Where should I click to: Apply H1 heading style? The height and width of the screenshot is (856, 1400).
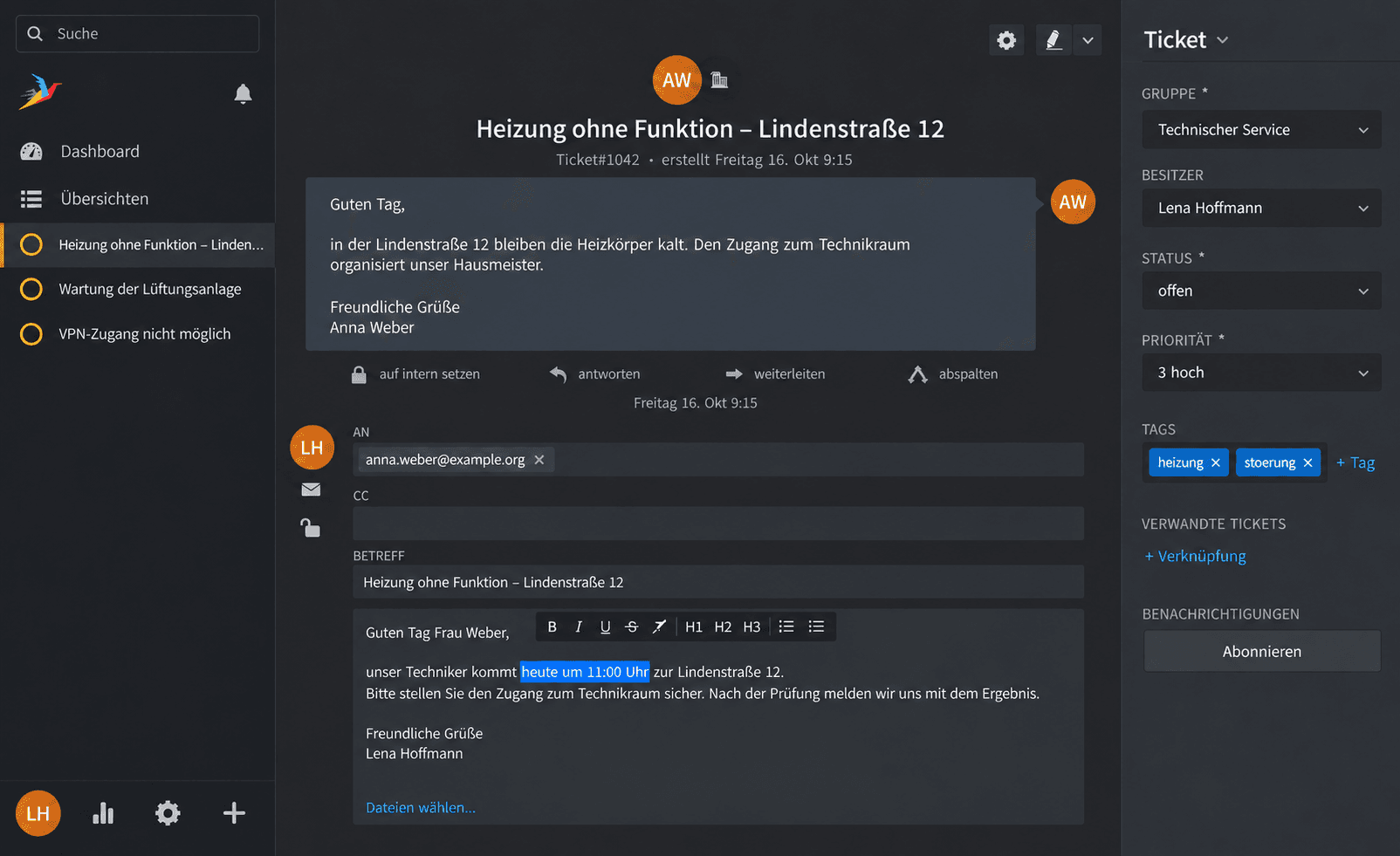[x=694, y=627]
